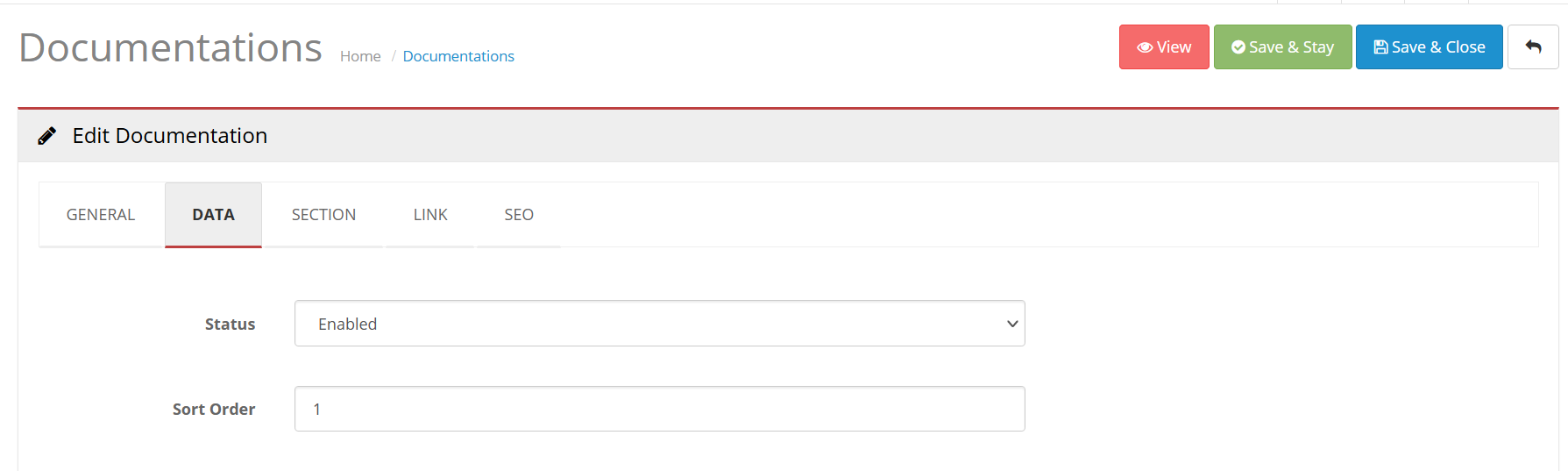The height and width of the screenshot is (471, 1568).
Task: Click the floppy disk icon on Save & Close
Action: (x=1380, y=47)
